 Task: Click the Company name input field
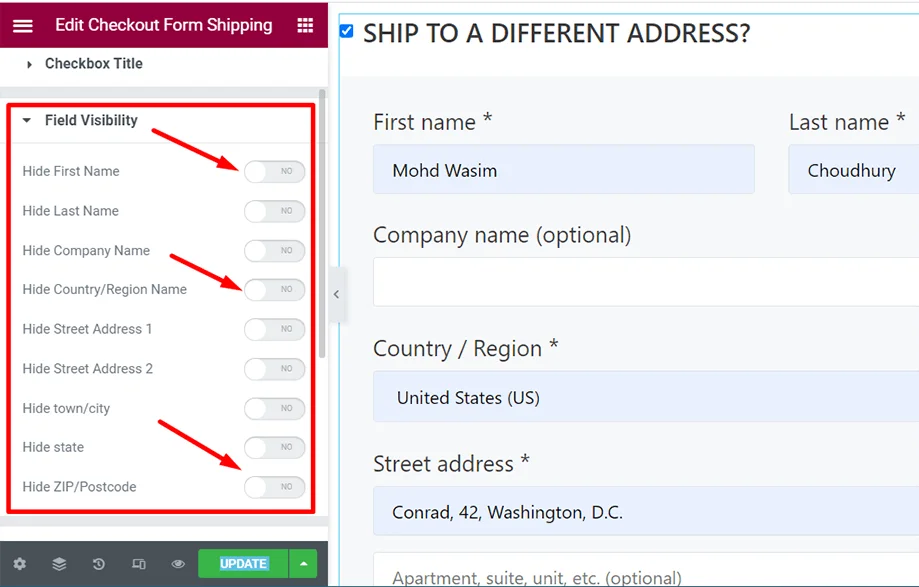click(x=646, y=282)
